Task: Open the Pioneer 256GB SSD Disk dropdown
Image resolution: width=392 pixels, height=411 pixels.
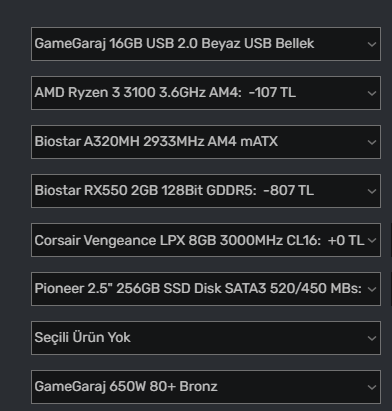Action: tap(206, 289)
